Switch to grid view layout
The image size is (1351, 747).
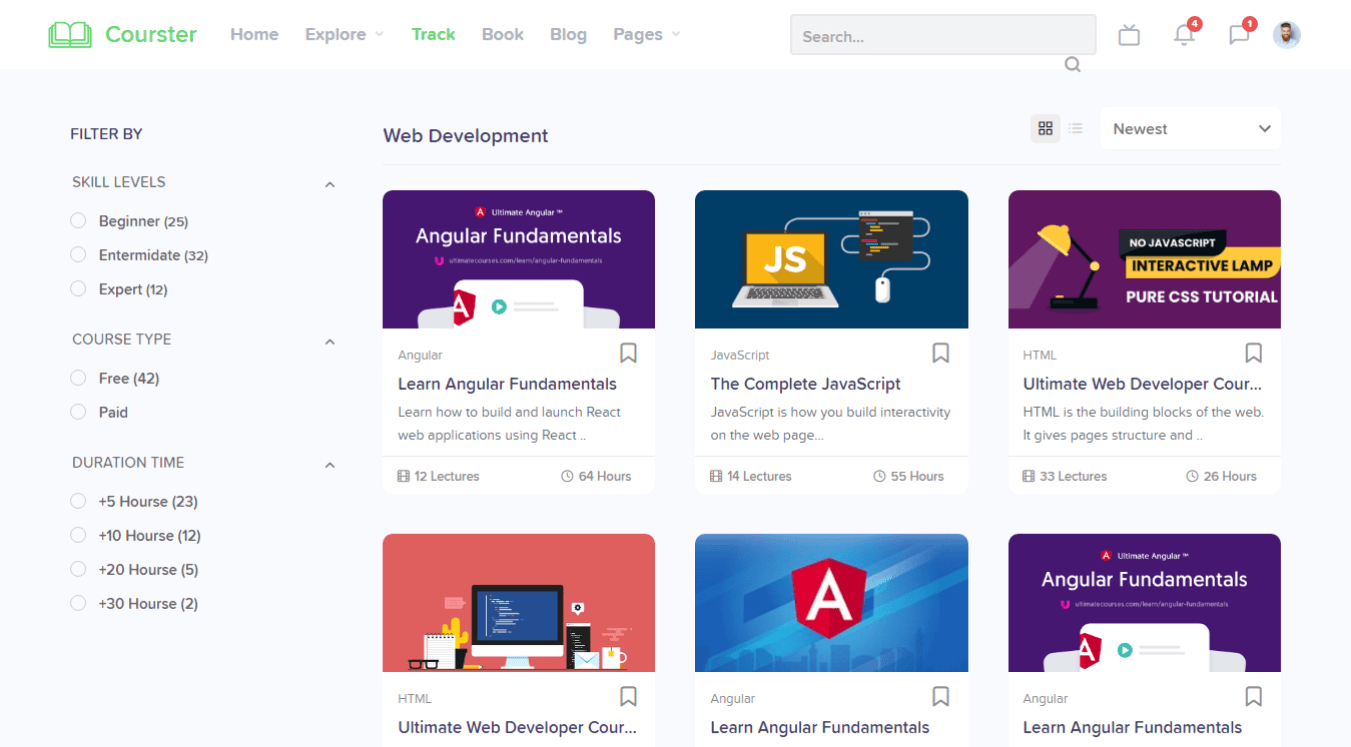(1045, 128)
